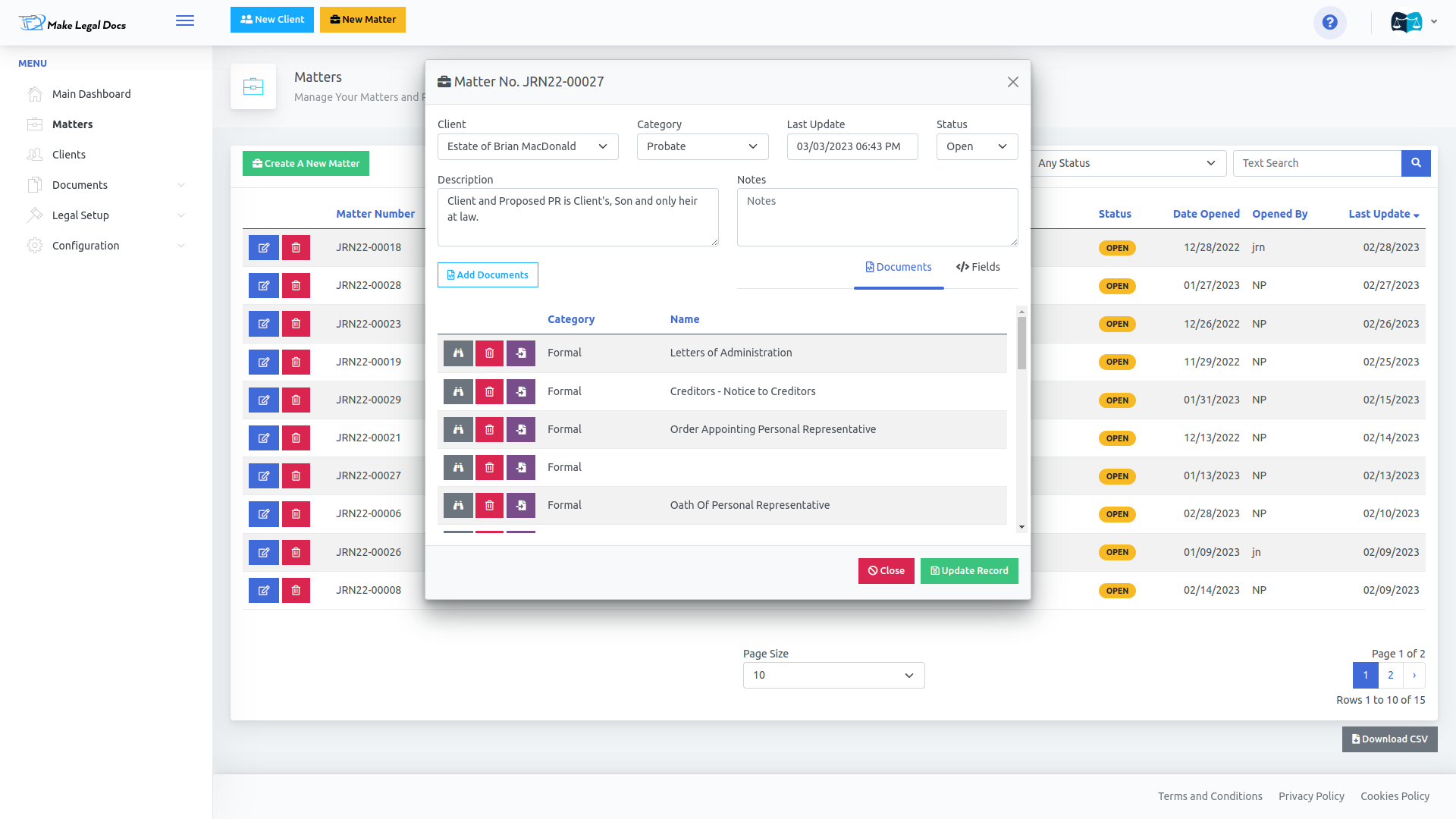Click the documents list scrollbar down arrow
This screenshot has height=819, width=1456.
point(1021,527)
